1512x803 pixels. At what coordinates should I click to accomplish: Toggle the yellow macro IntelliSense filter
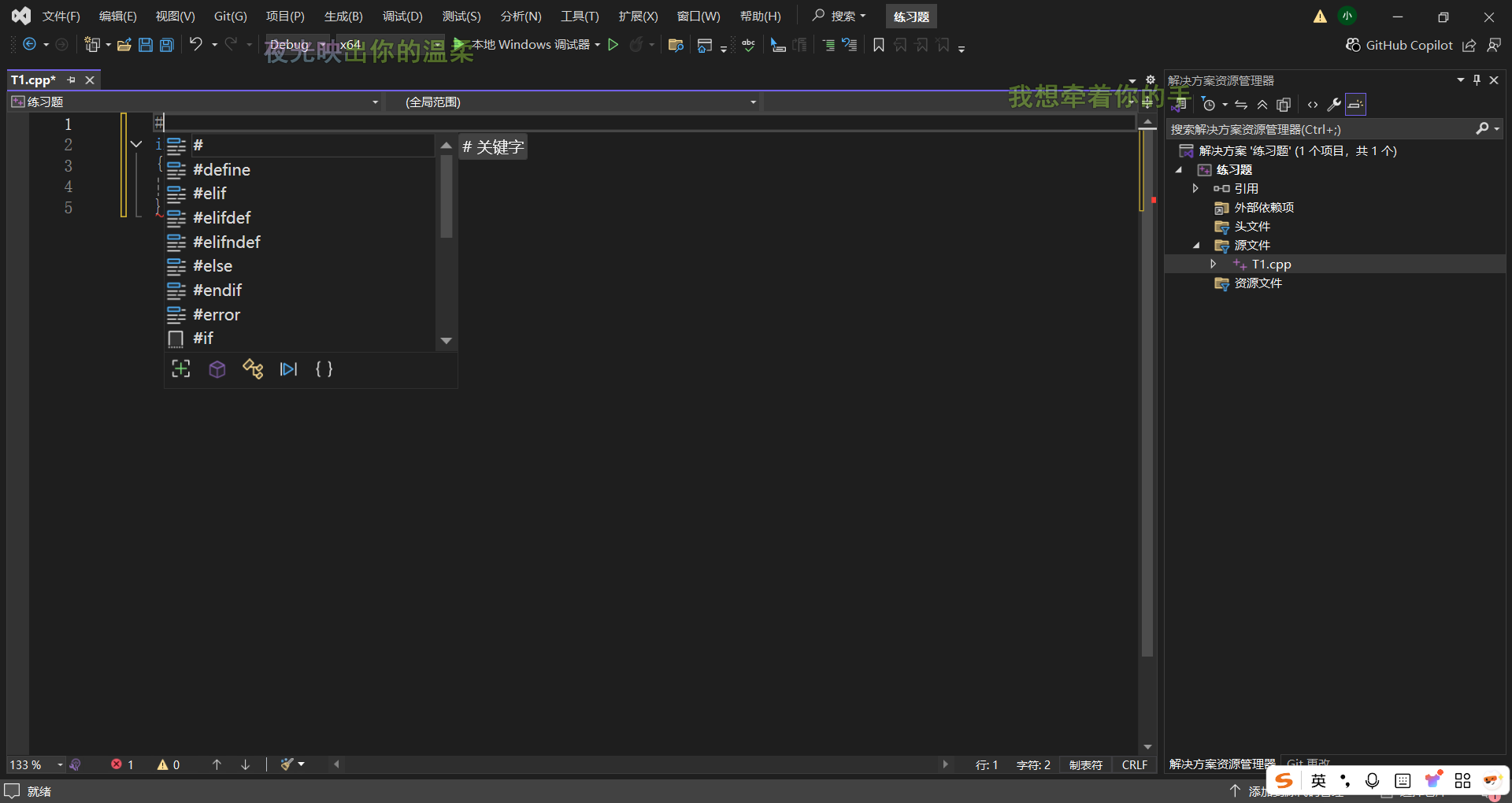(x=253, y=369)
